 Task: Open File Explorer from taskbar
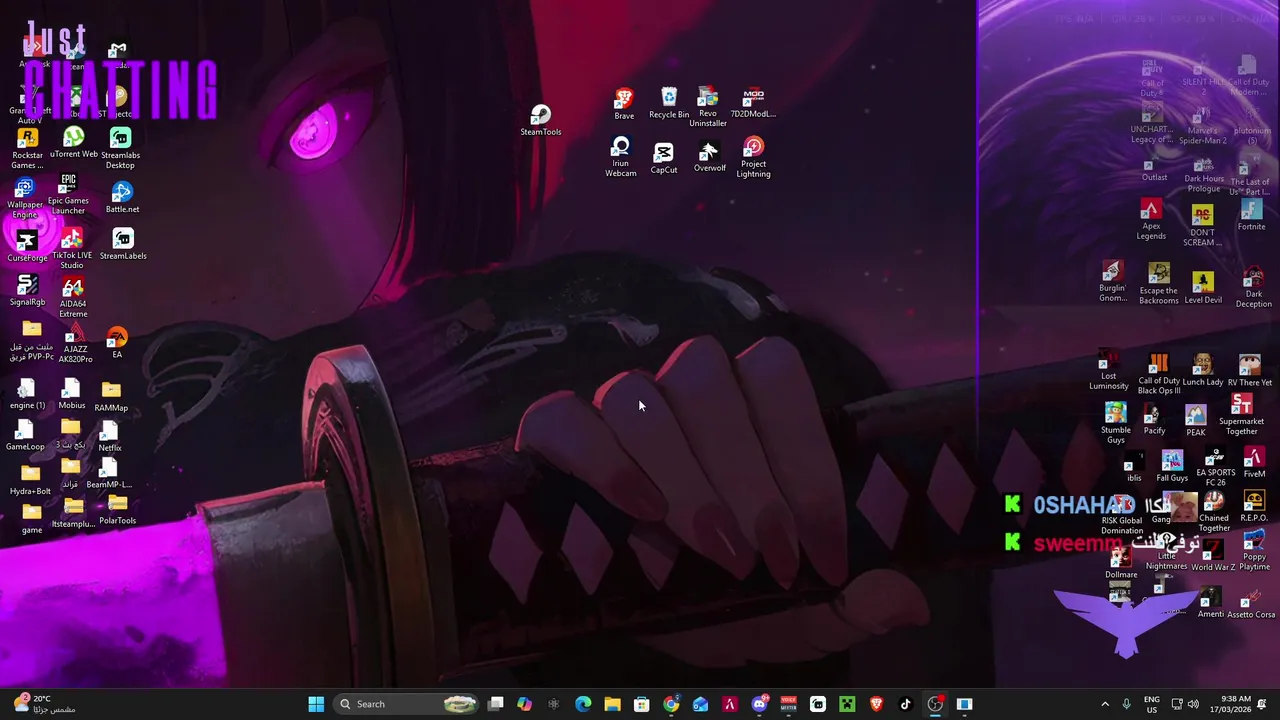coord(612,704)
